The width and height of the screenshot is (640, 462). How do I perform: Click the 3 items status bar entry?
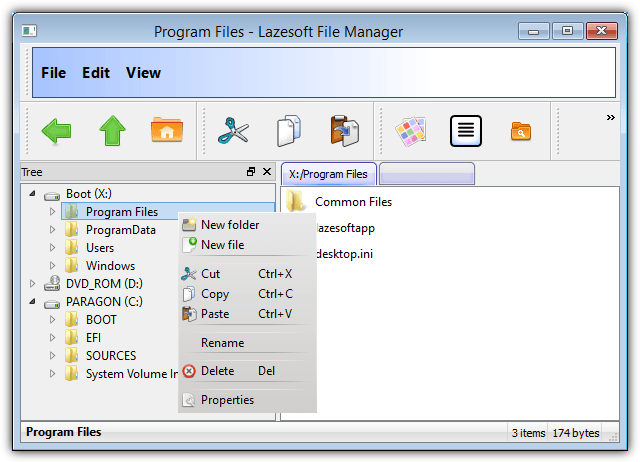pos(528,433)
